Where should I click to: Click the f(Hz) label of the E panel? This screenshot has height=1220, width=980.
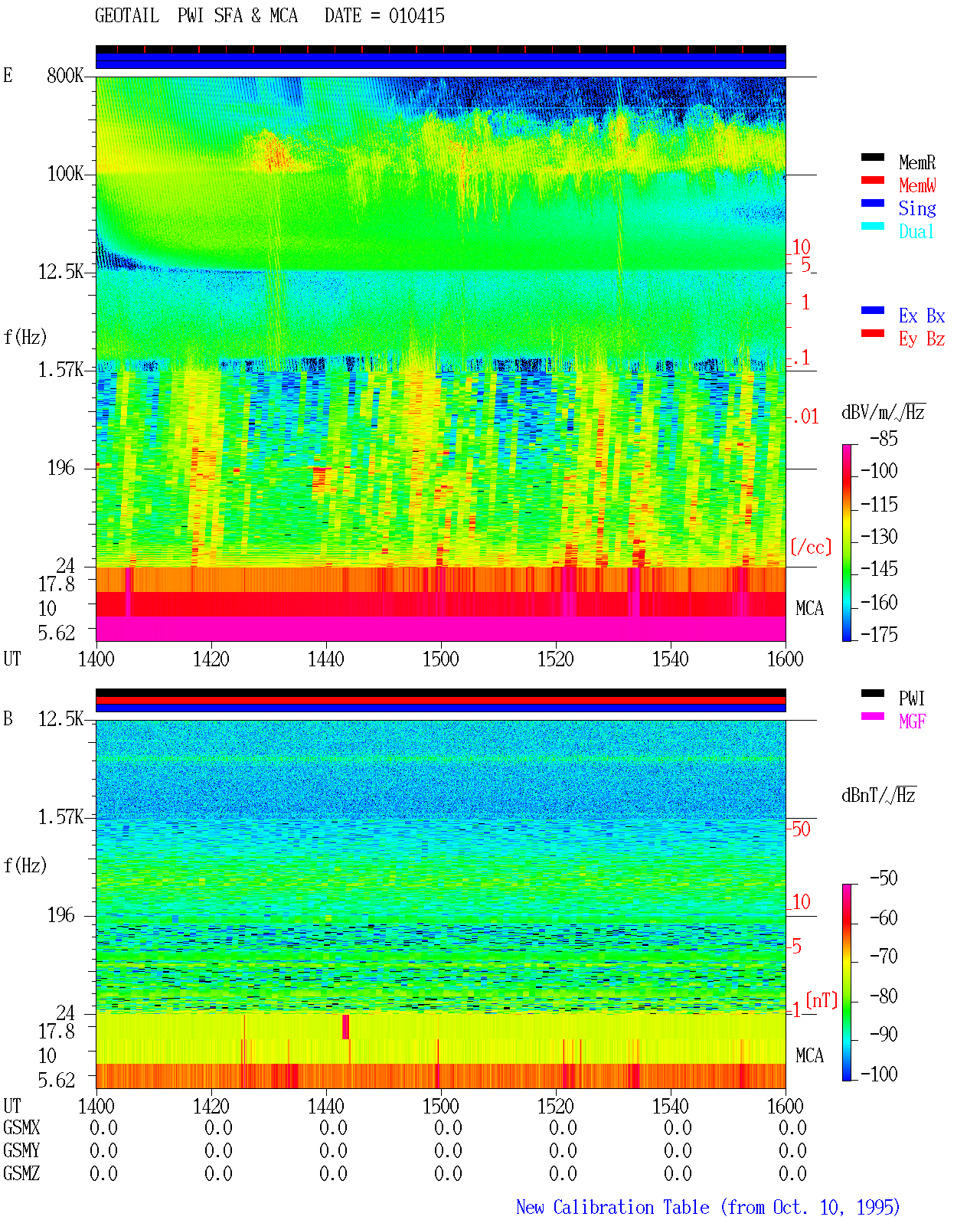[x=25, y=337]
